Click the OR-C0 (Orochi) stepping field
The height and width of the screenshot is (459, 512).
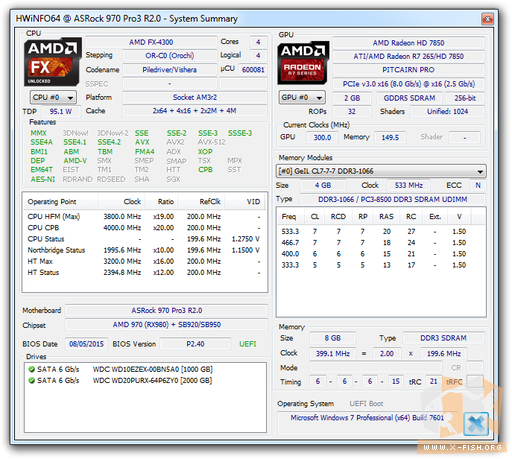pos(170,56)
